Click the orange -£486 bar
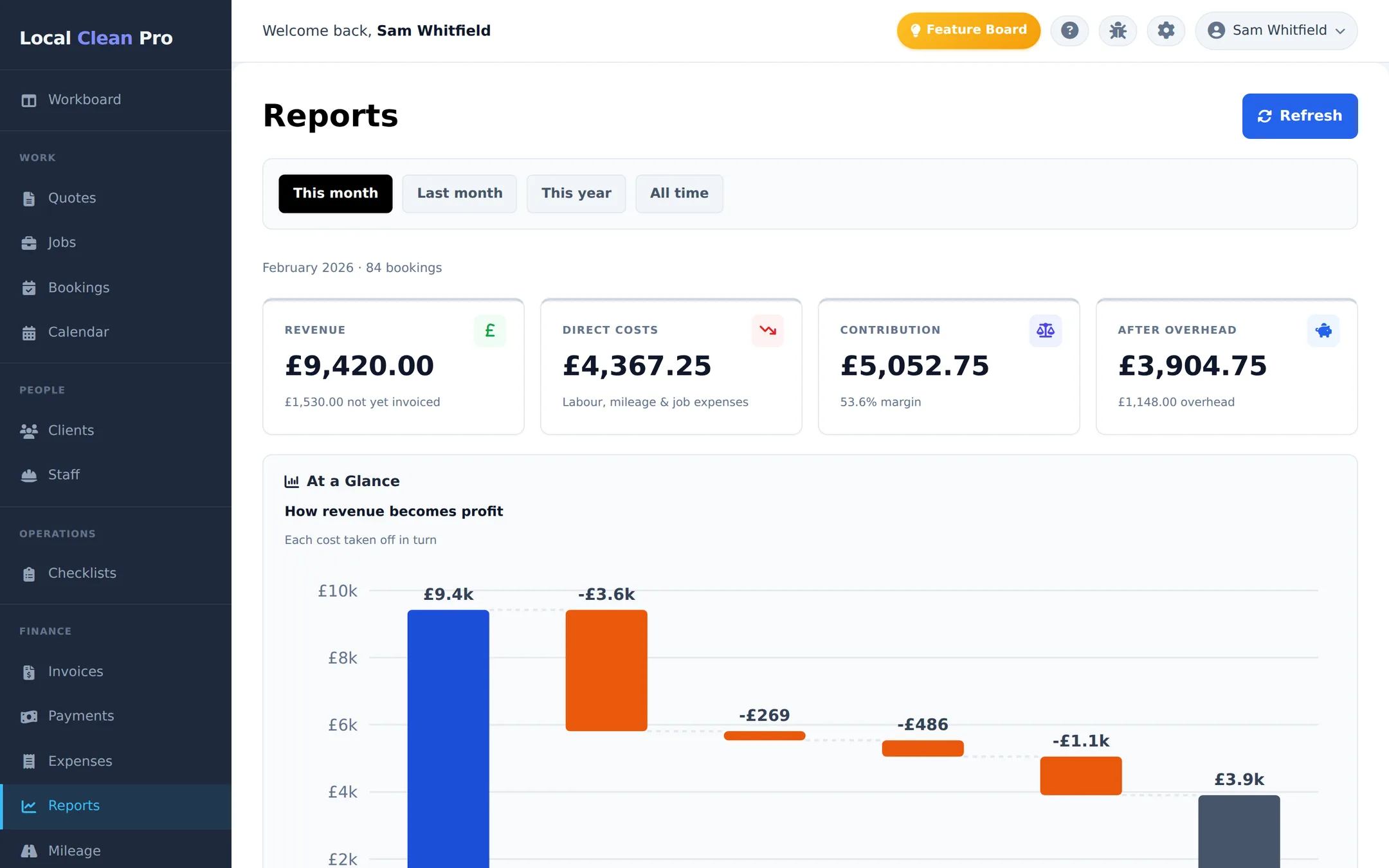The width and height of the screenshot is (1389, 868). (x=923, y=748)
